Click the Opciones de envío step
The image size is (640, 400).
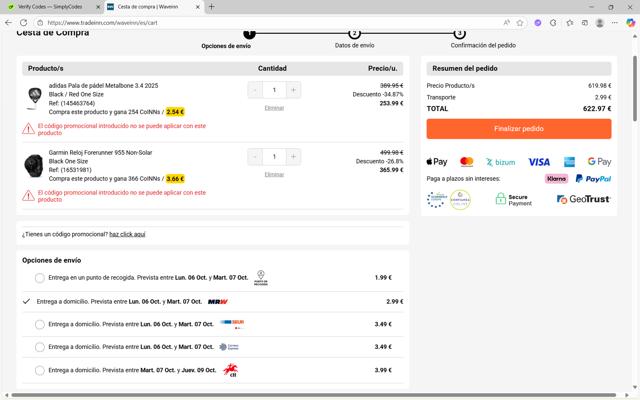tap(226, 46)
